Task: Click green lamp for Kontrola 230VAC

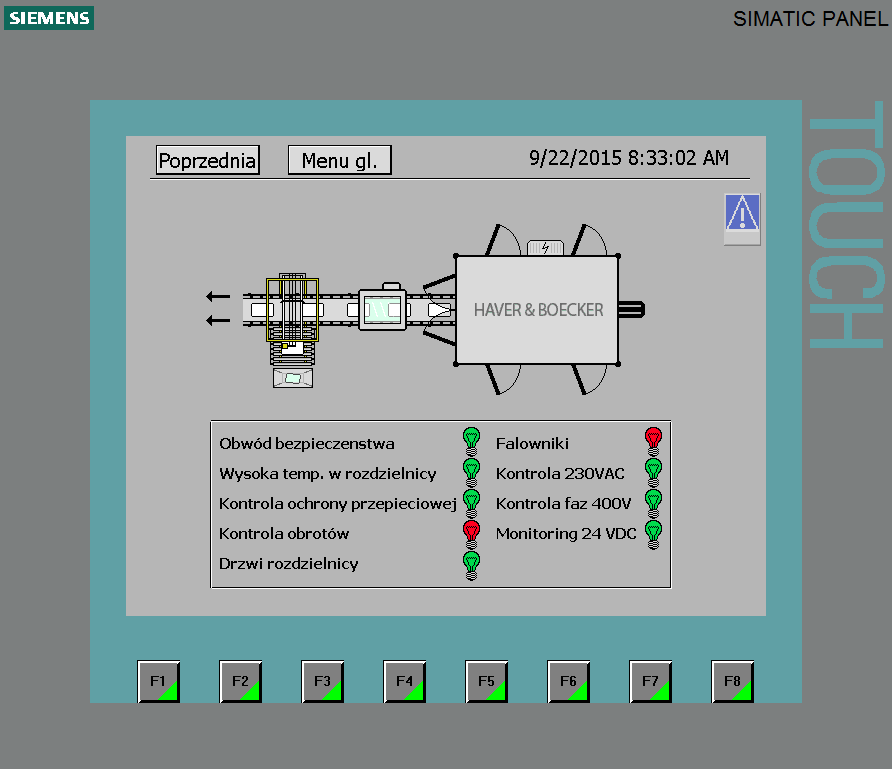Action: point(654,473)
